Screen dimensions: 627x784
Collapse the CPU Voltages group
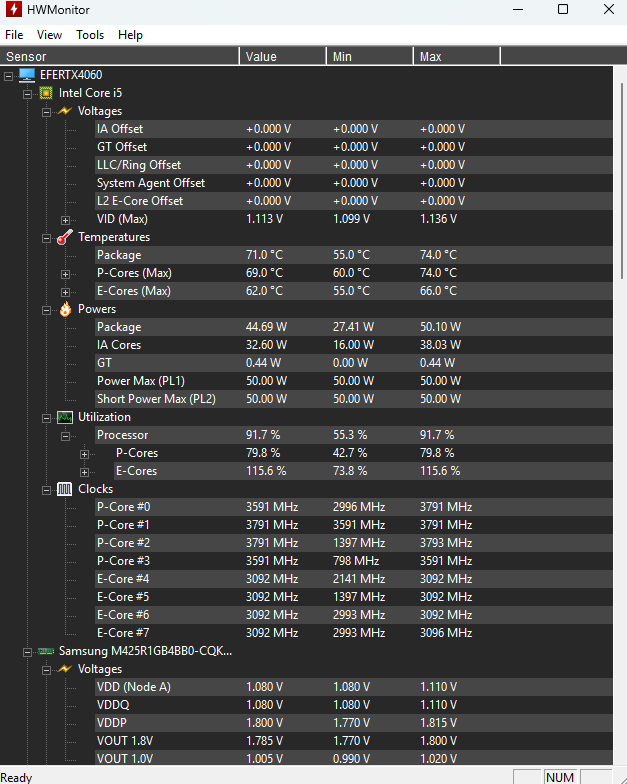pyautogui.click(x=46, y=112)
